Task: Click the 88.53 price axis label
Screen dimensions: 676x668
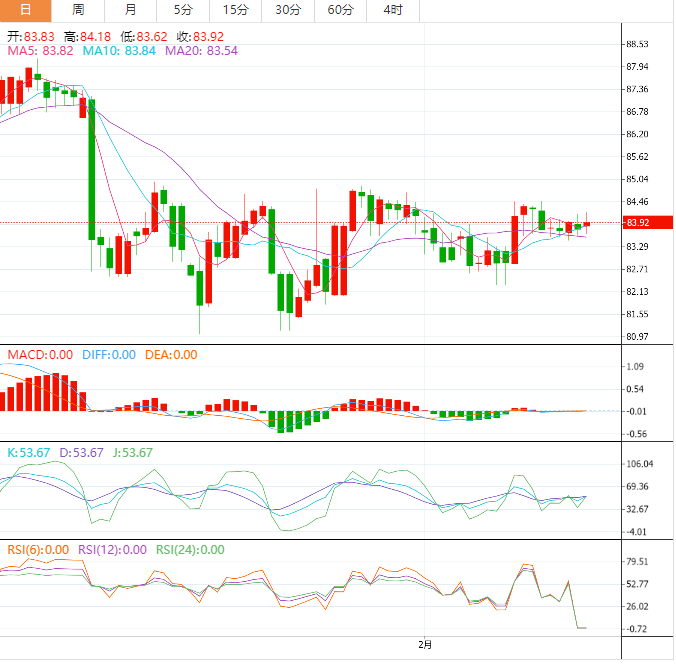Action: [x=637, y=44]
